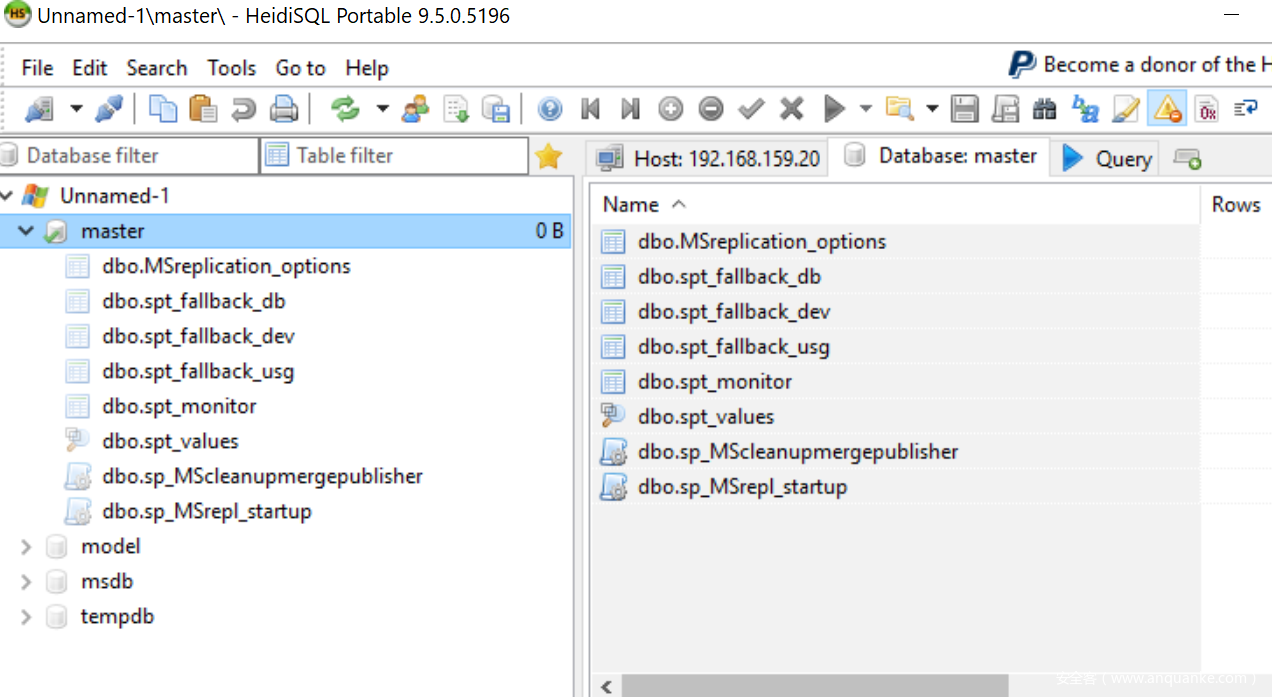Viewport: 1272px width, 697px height.
Task: Click the Help question mark icon
Action: [x=549, y=108]
